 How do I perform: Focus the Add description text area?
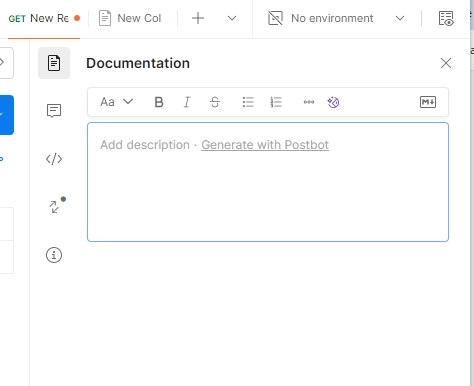(268, 182)
